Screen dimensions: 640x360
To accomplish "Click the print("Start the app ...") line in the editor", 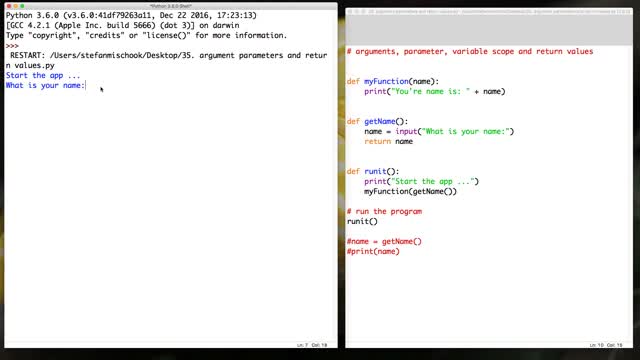I will (421, 182).
